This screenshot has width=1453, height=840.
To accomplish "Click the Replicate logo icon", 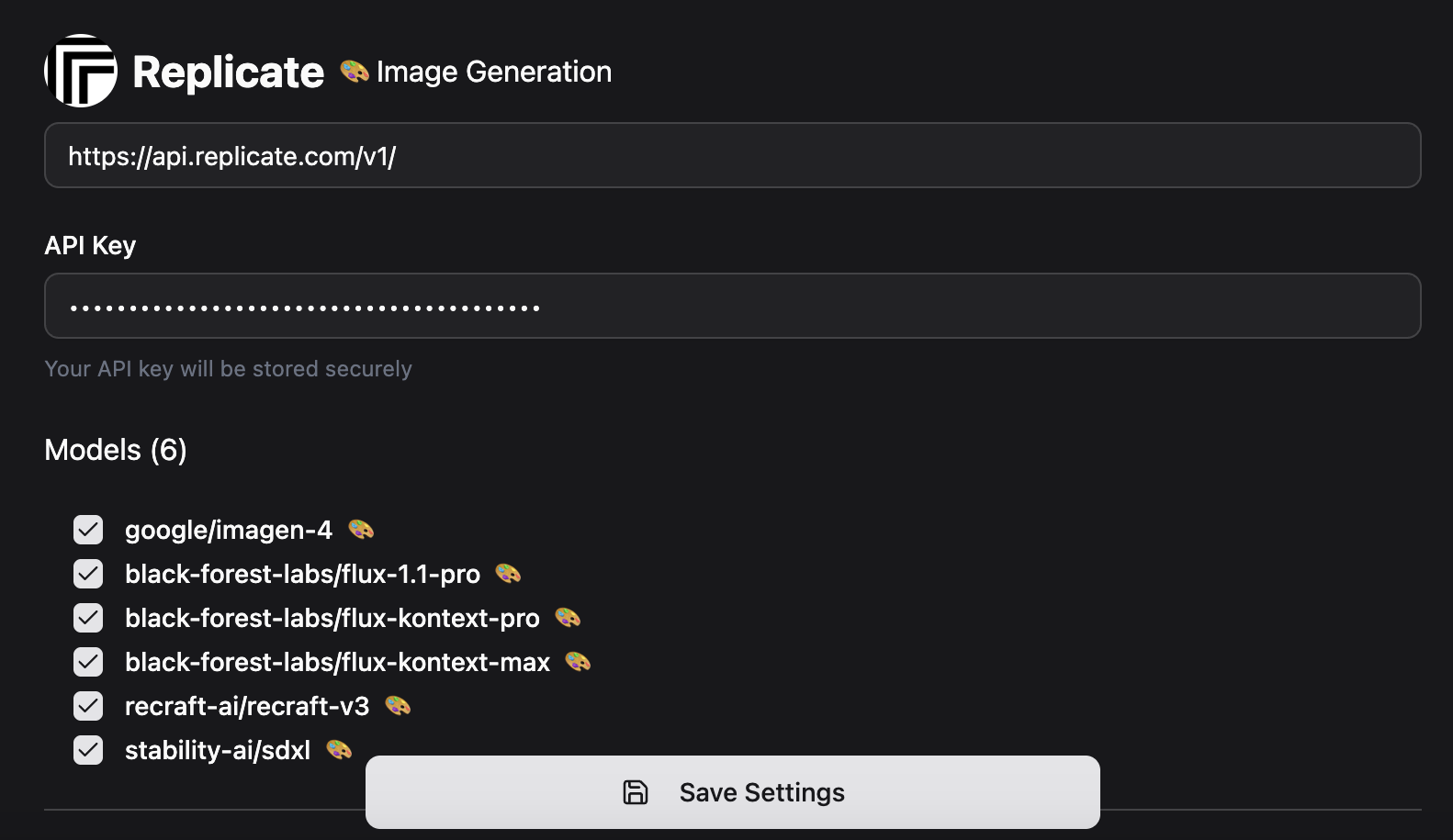I will [81, 71].
